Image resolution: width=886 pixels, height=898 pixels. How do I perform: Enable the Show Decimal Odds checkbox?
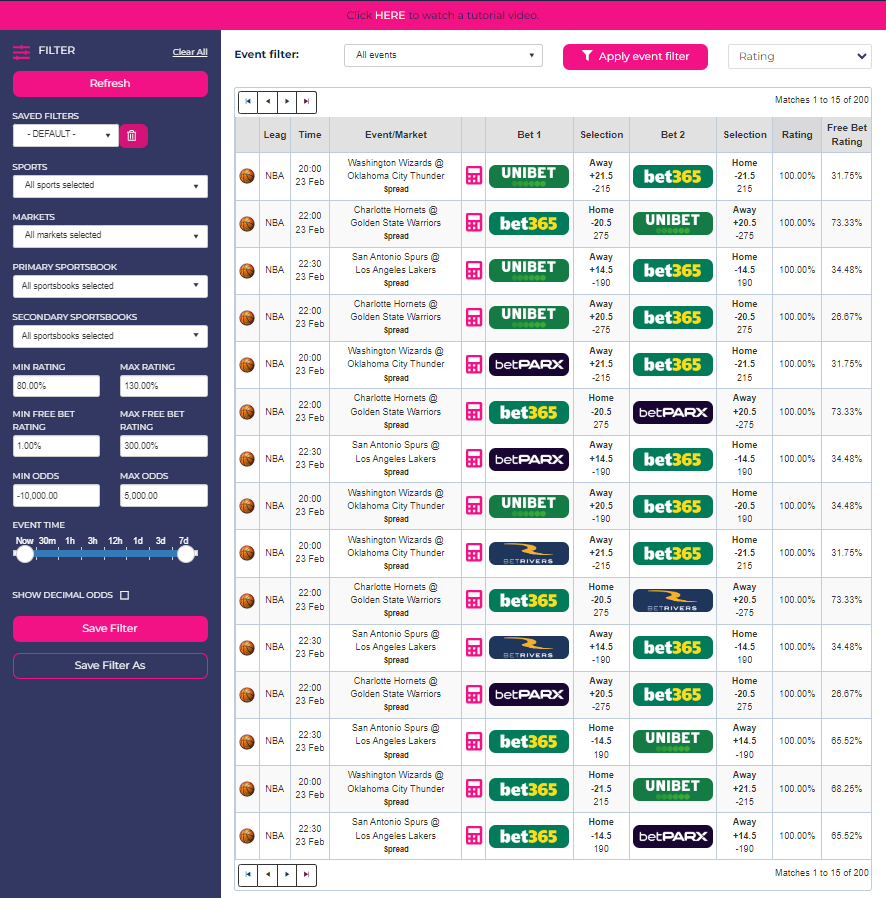(x=124, y=595)
